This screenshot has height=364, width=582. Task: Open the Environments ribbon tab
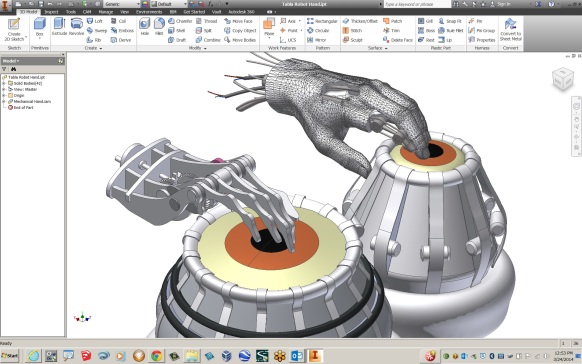point(149,12)
